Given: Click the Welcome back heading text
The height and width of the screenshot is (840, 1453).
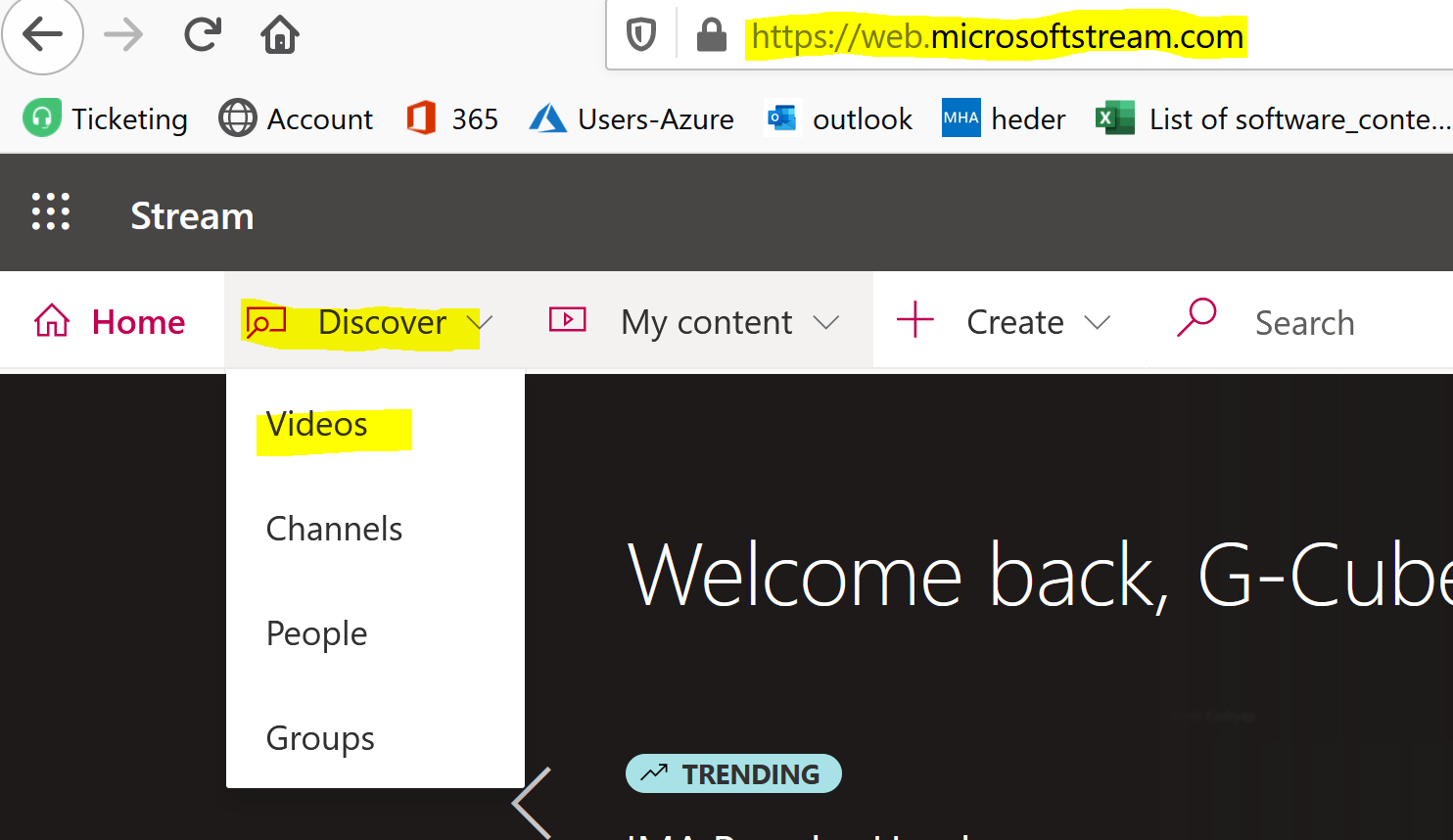Looking at the screenshot, I should click(x=1040, y=576).
